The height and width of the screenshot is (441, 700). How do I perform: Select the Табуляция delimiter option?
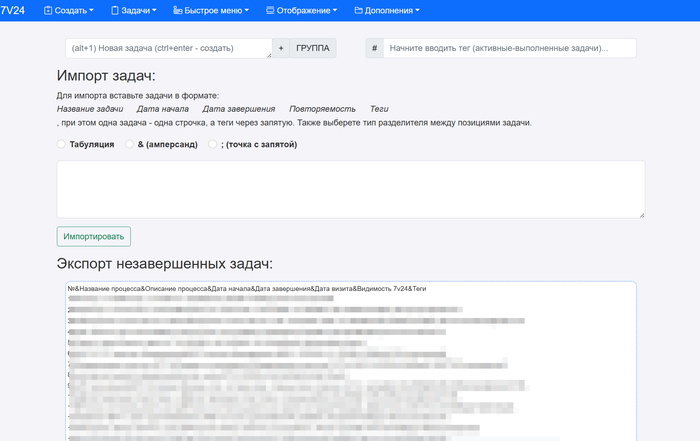[62, 144]
